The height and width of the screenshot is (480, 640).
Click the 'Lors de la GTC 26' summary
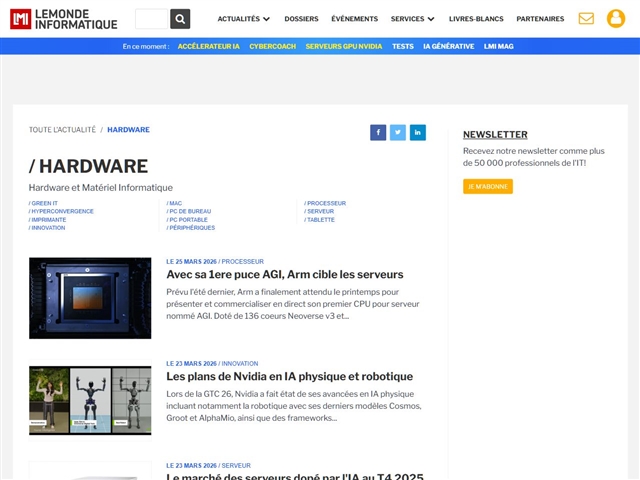pos(293,406)
